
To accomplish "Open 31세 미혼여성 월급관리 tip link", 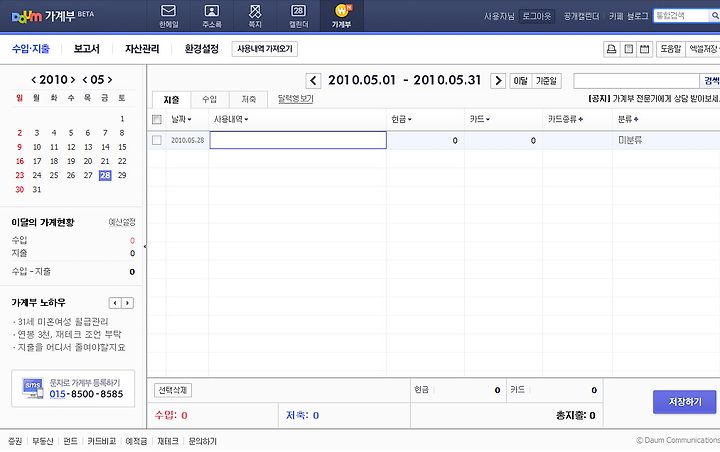I will coord(63,322).
